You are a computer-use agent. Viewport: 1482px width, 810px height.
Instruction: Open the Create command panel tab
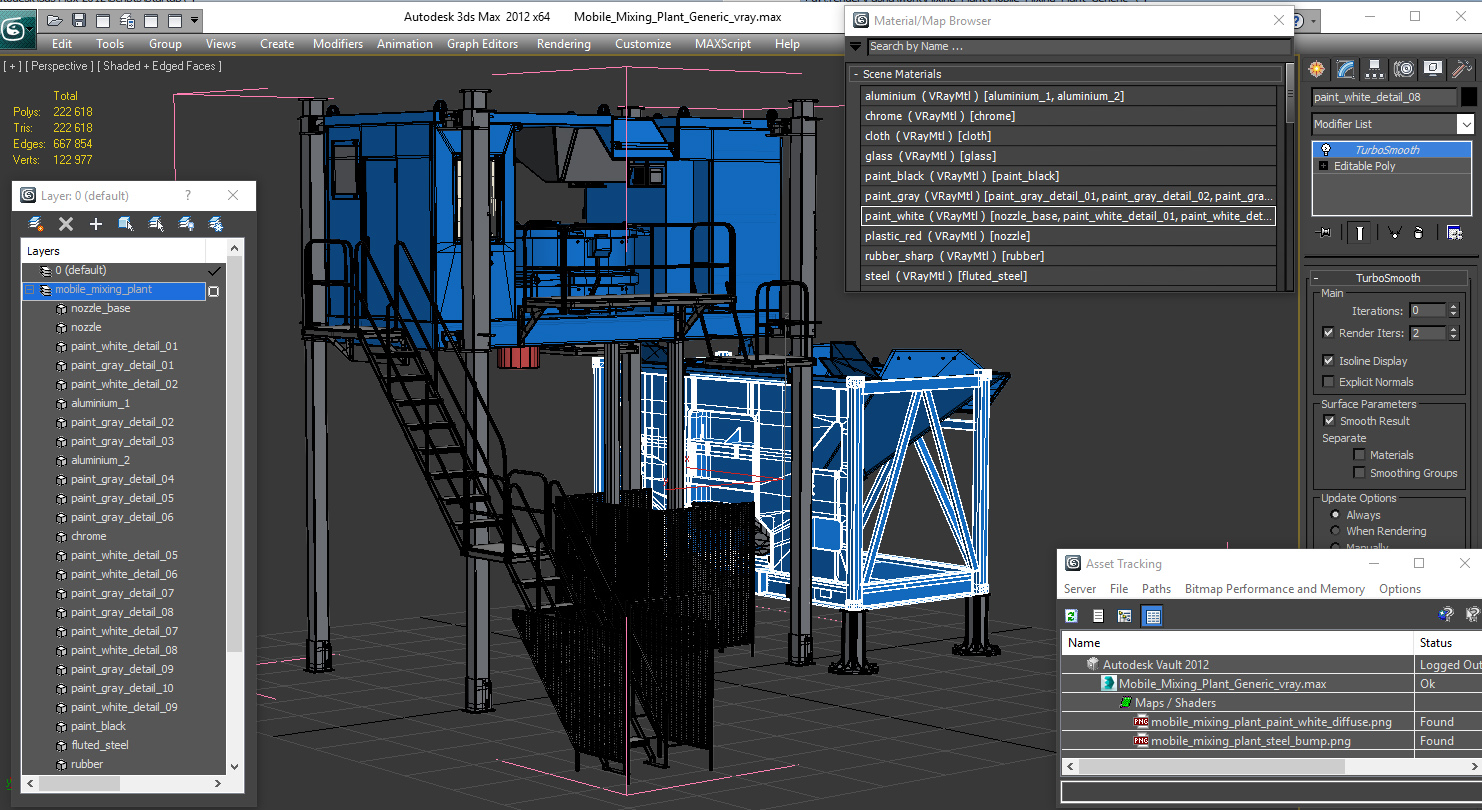coord(1317,69)
